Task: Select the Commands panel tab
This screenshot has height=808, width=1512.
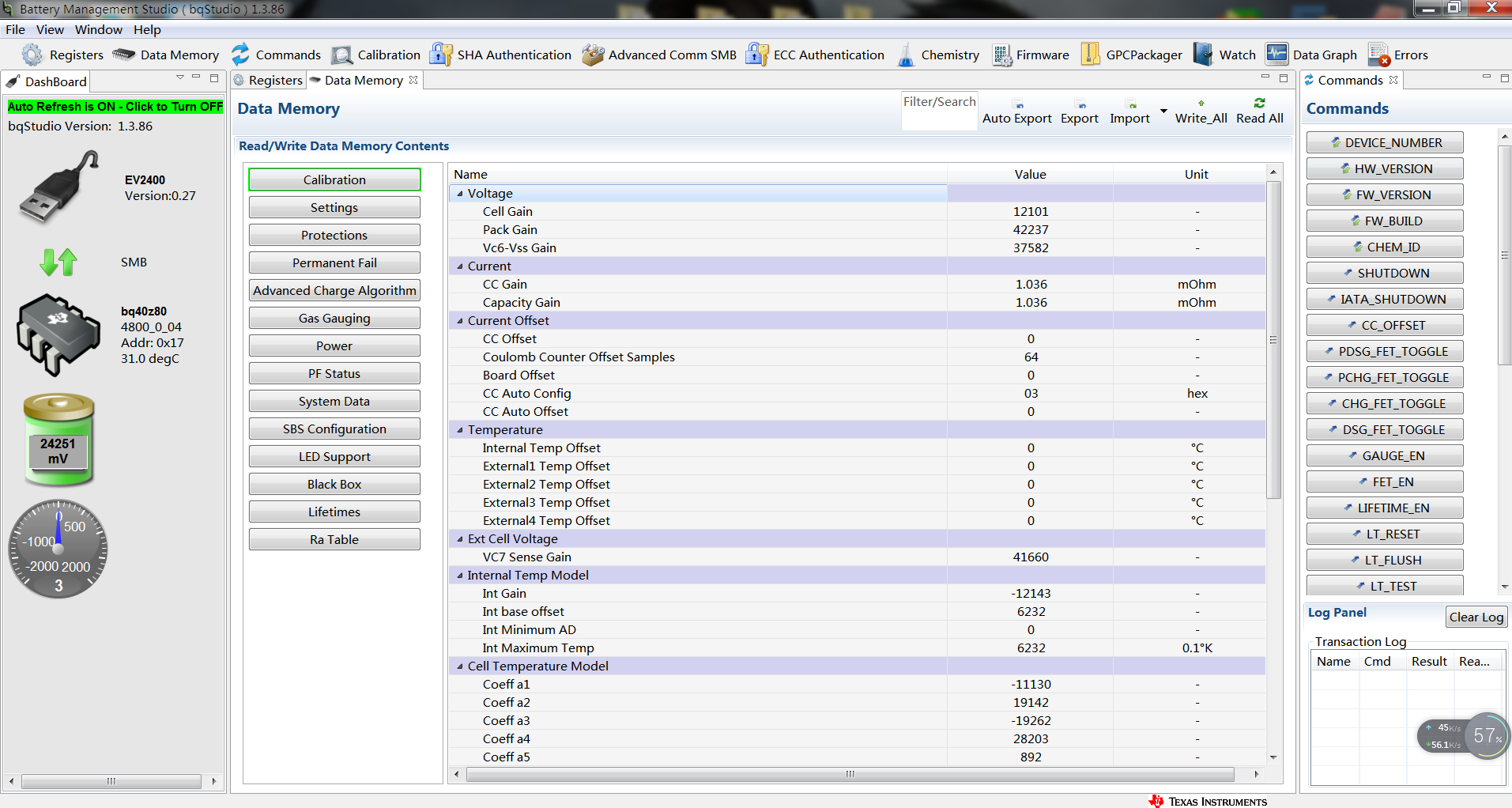Action: tap(1351, 80)
